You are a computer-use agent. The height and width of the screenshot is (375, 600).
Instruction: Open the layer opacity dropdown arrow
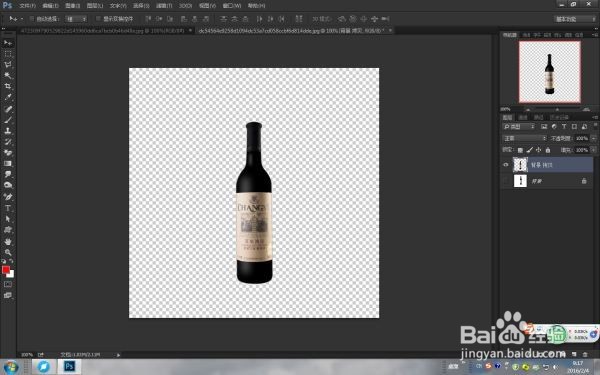[593, 138]
